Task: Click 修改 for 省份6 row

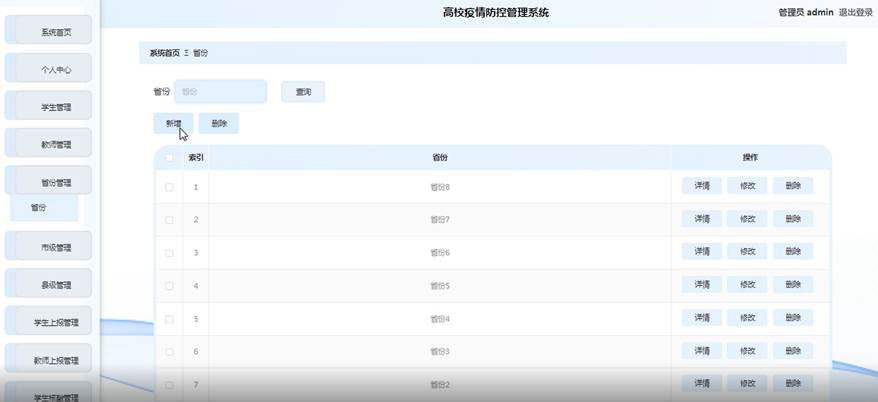Action: pos(748,251)
